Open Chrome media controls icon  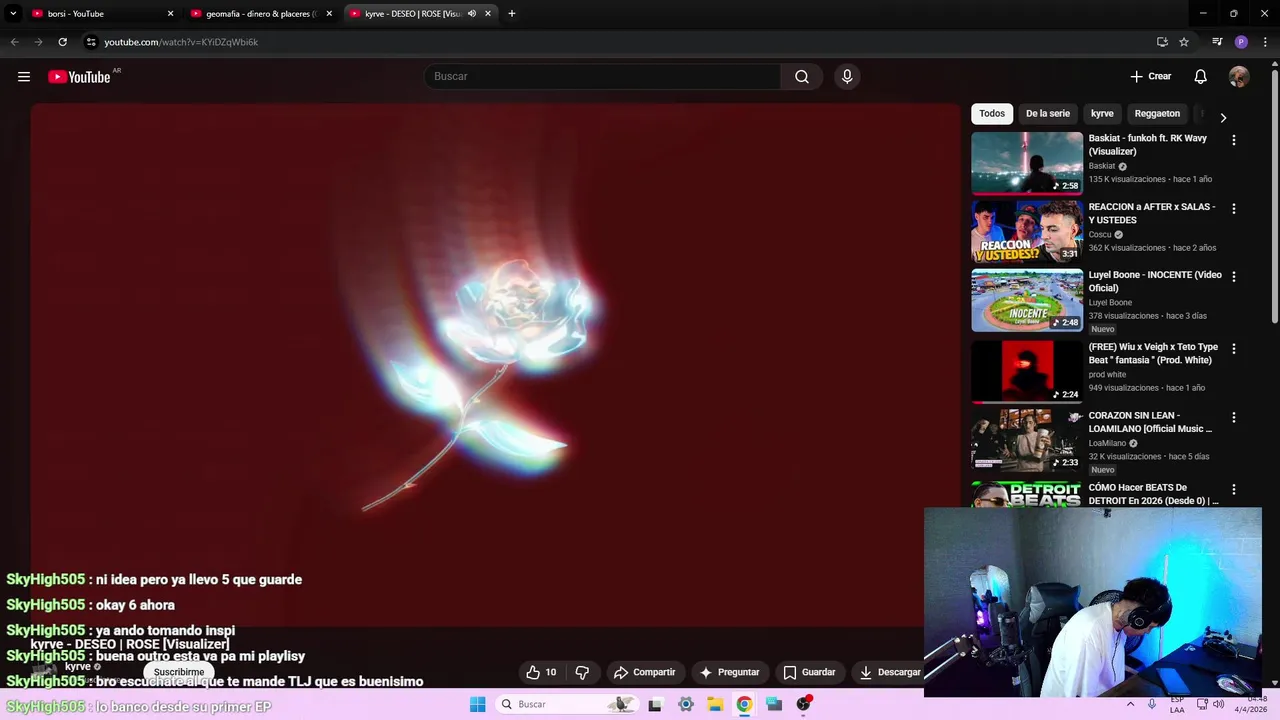pos(1217,42)
